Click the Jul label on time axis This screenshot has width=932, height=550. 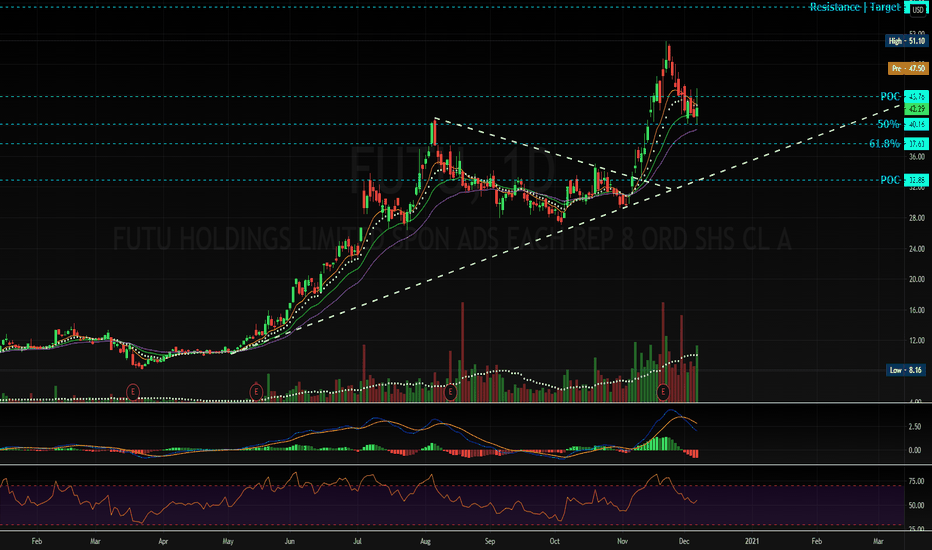tap(357, 541)
